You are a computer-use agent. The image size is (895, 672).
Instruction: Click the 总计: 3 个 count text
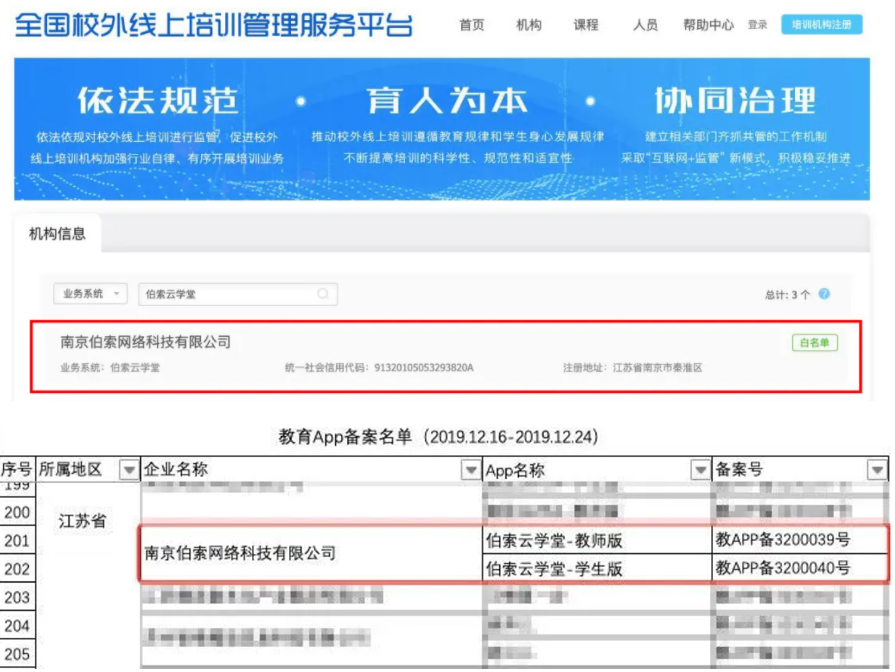point(787,295)
